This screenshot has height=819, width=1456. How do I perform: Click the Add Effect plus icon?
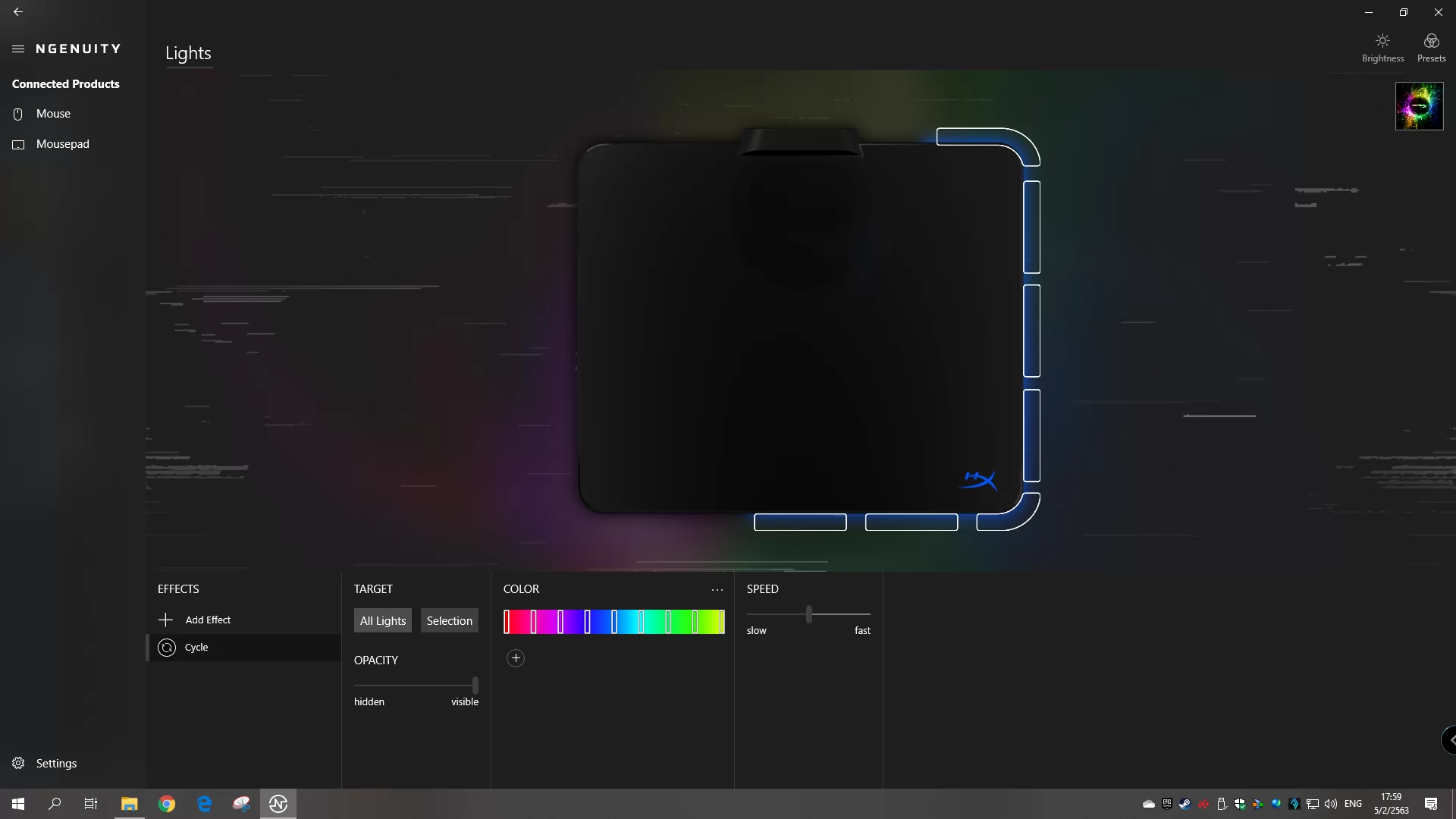[165, 620]
